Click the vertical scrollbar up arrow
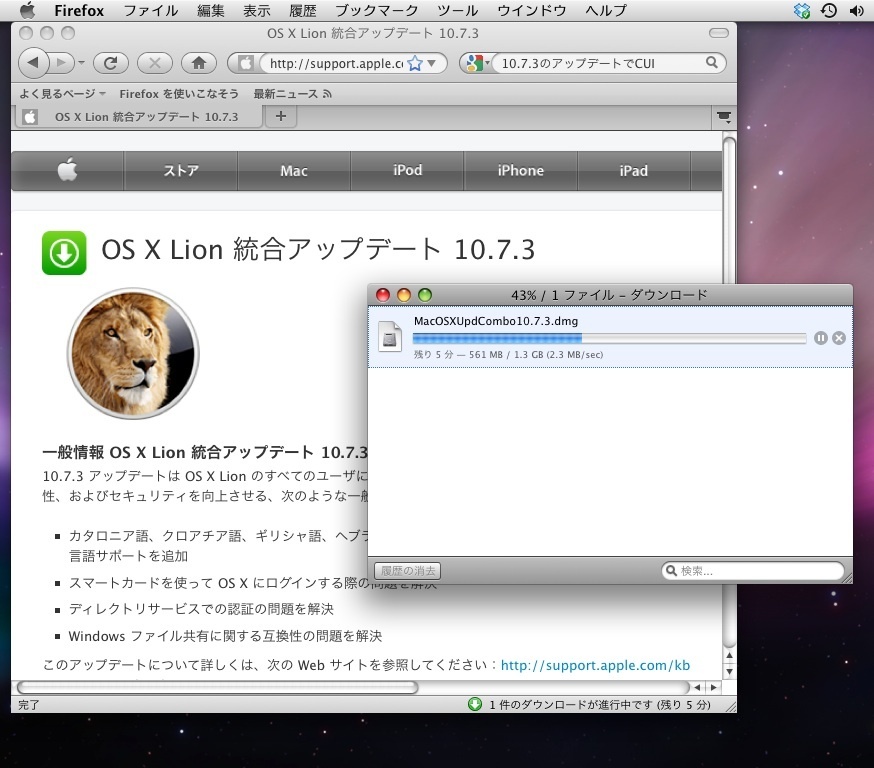 (729, 655)
